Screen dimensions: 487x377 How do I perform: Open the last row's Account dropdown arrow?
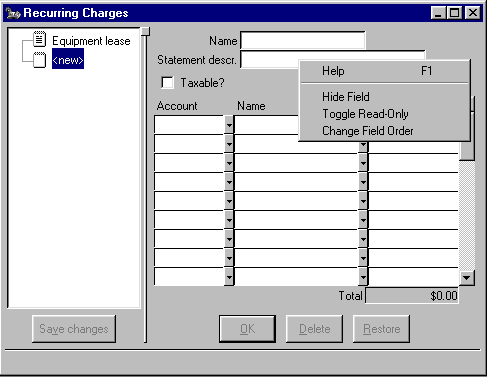(x=229, y=277)
